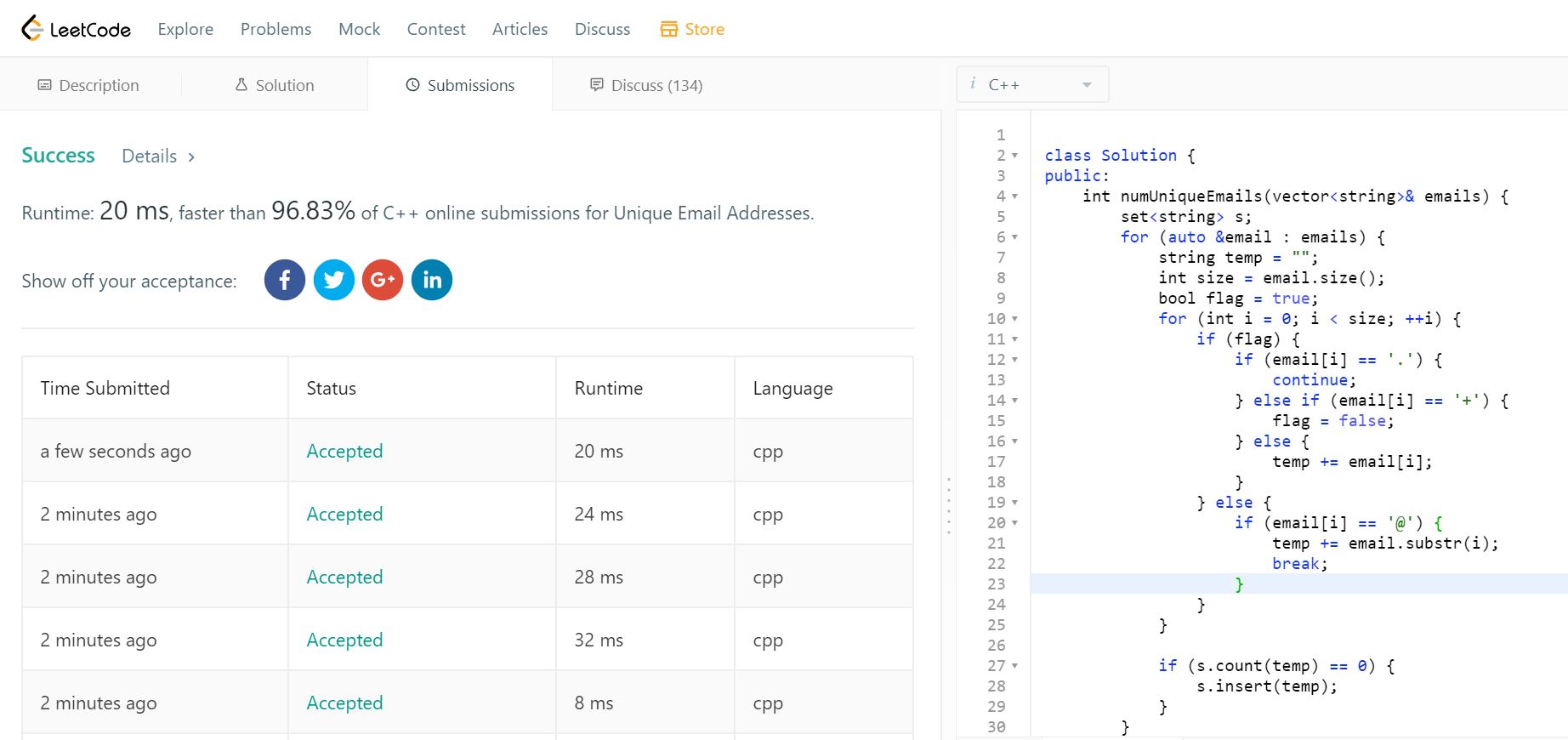Collapse code fold at line 10
The width and height of the screenshot is (1568, 740).
coord(1014,319)
